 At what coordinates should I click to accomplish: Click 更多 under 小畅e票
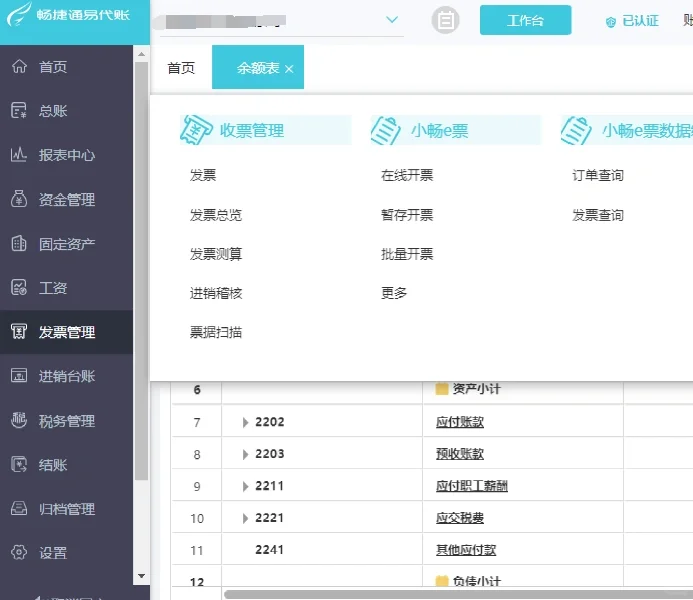(394, 293)
